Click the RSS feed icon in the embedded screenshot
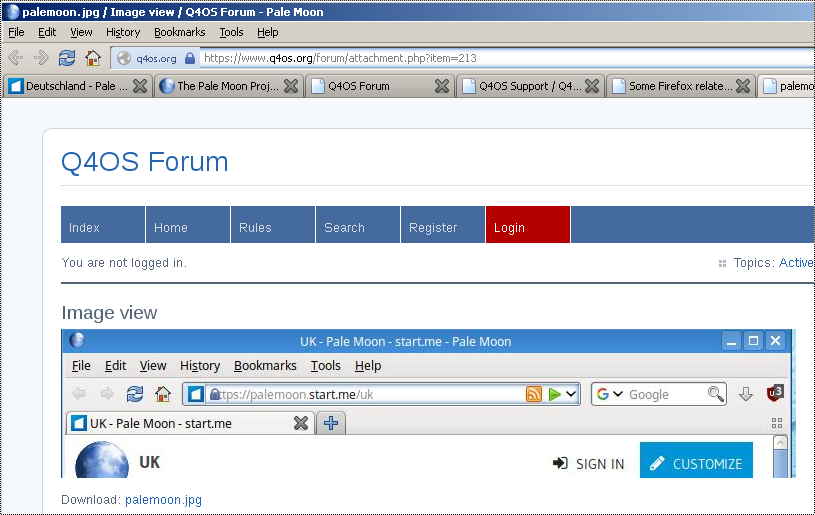815x515 pixels. coord(534,394)
